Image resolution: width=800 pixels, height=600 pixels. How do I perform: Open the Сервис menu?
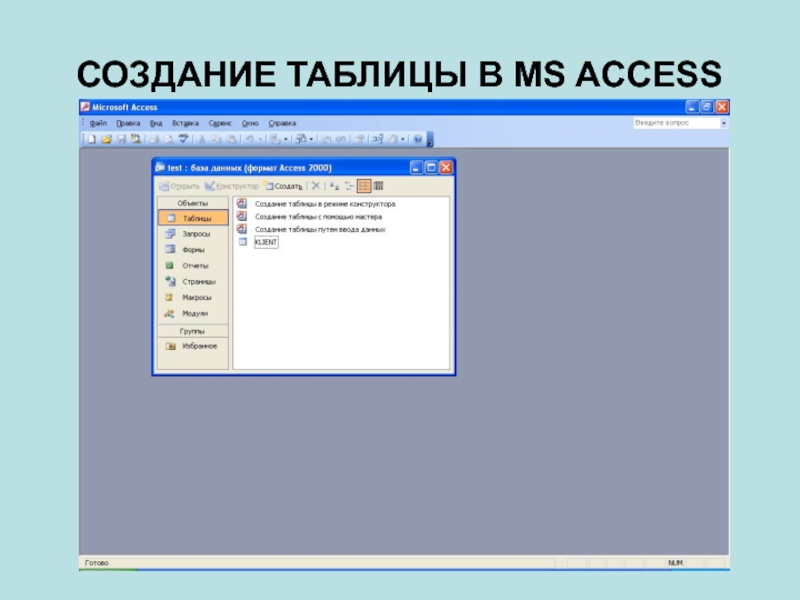pyautogui.click(x=220, y=123)
